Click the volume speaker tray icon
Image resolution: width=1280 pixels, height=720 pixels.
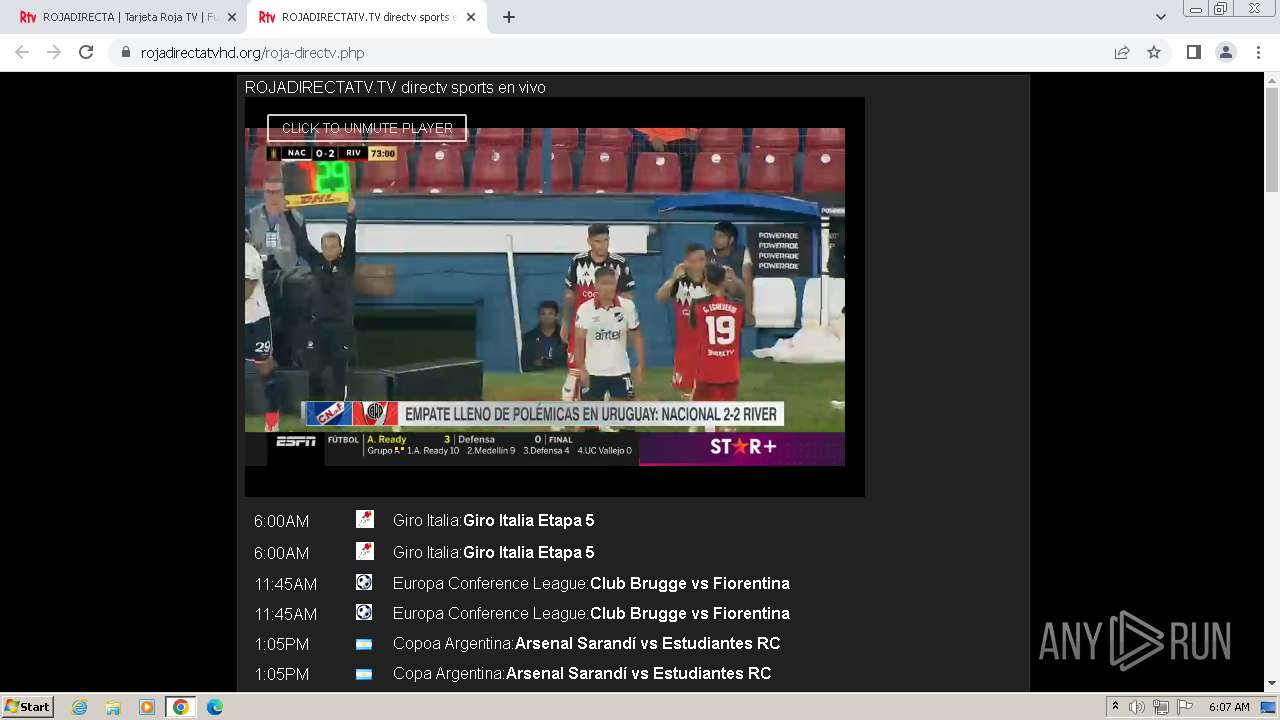(1137, 707)
